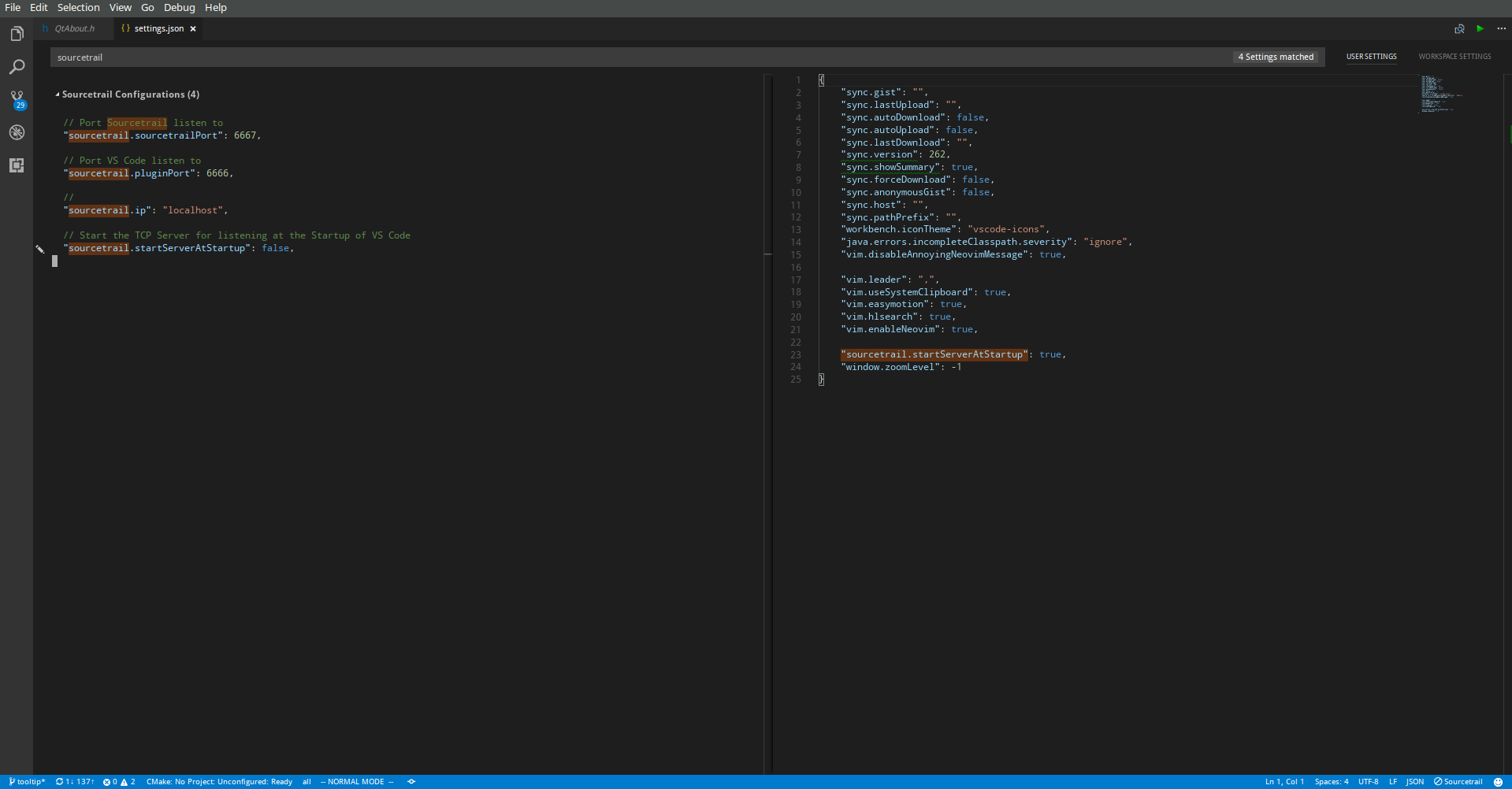
Task: Switch to the User Settings tab
Action: pos(1371,57)
